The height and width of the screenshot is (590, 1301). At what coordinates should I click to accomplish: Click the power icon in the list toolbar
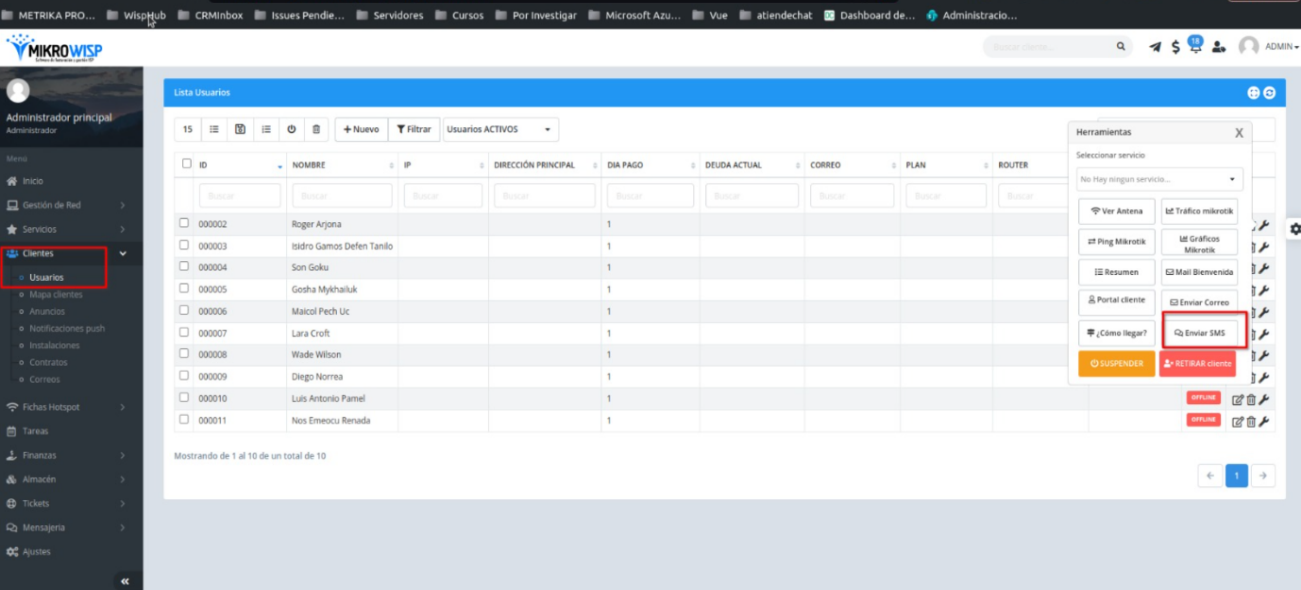291,129
